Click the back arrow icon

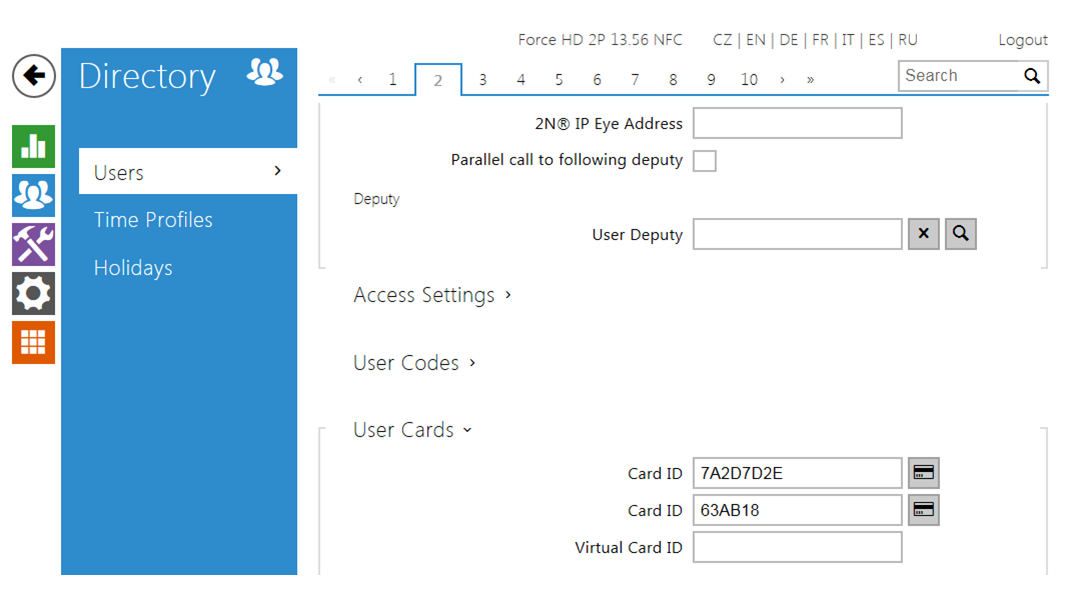coord(34,76)
